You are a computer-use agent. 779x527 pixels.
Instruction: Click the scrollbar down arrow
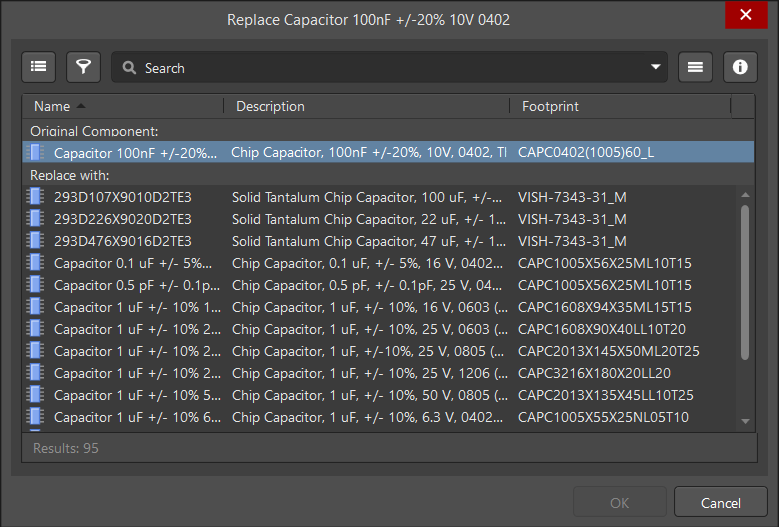point(743,423)
